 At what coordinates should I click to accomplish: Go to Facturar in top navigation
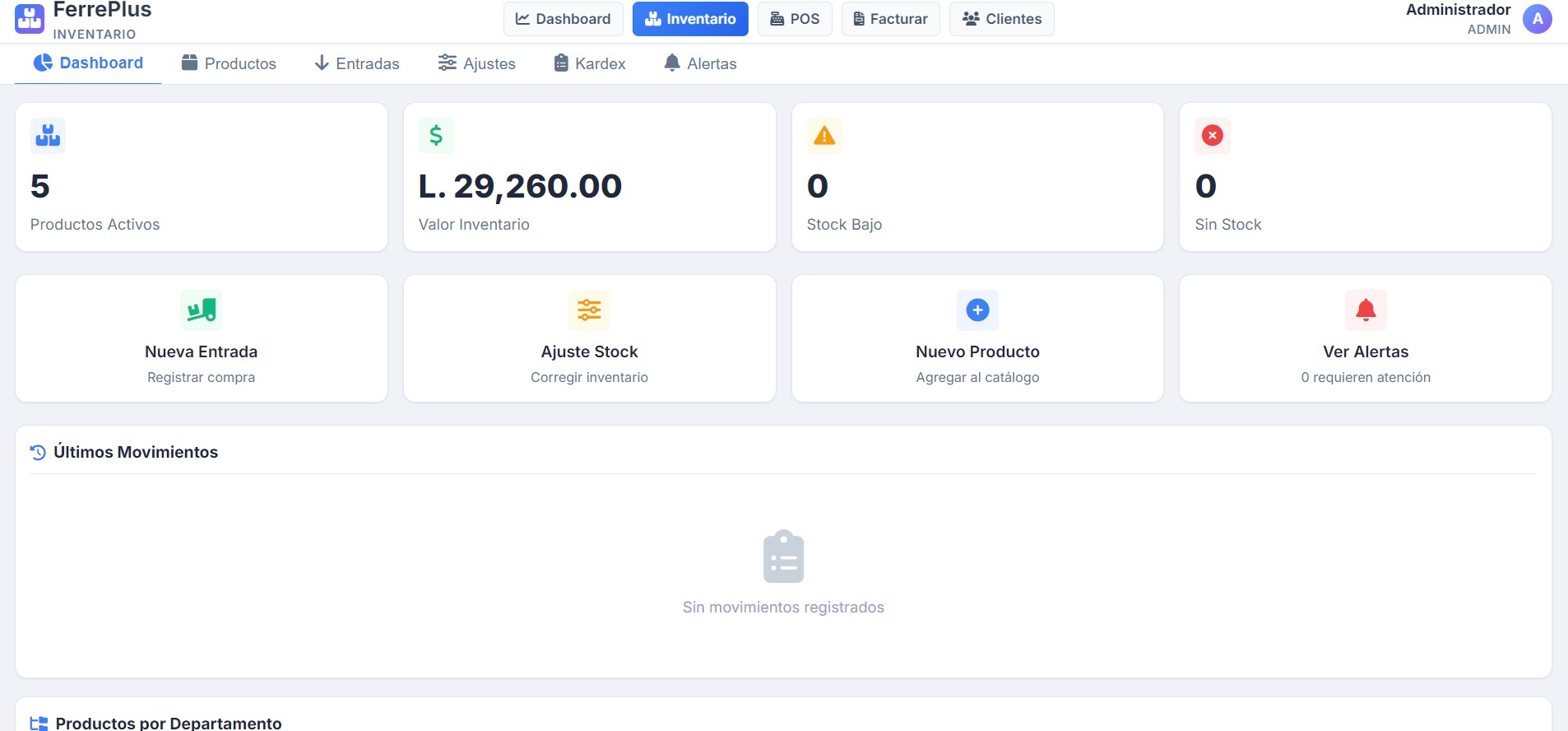[890, 19]
